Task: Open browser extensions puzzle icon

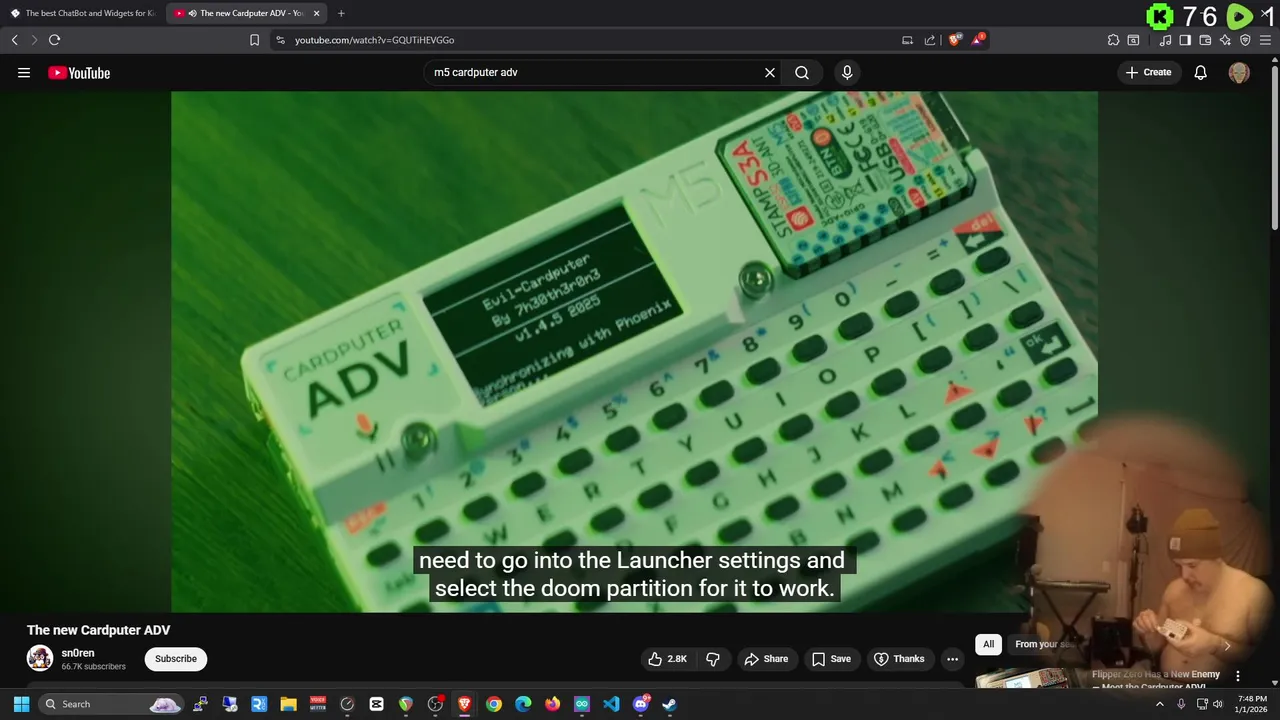Action: (x=1113, y=40)
